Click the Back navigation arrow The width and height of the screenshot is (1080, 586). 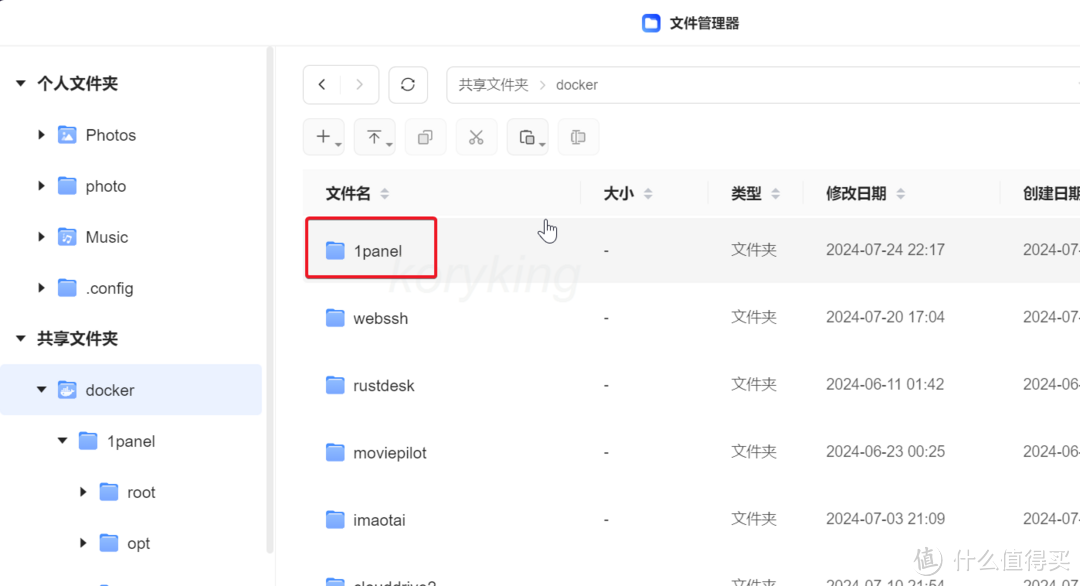[x=323, y=84]
